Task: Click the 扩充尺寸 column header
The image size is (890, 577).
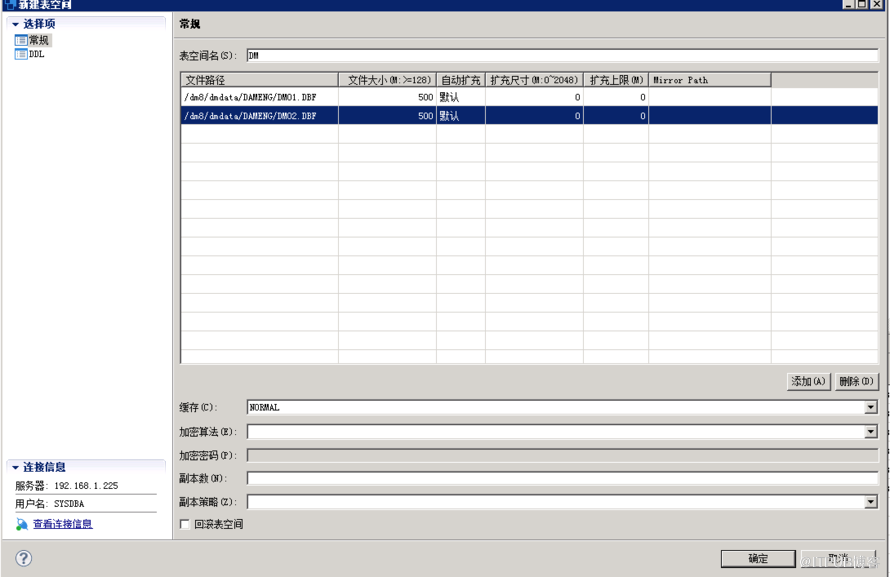Action: tap(534, 80)
